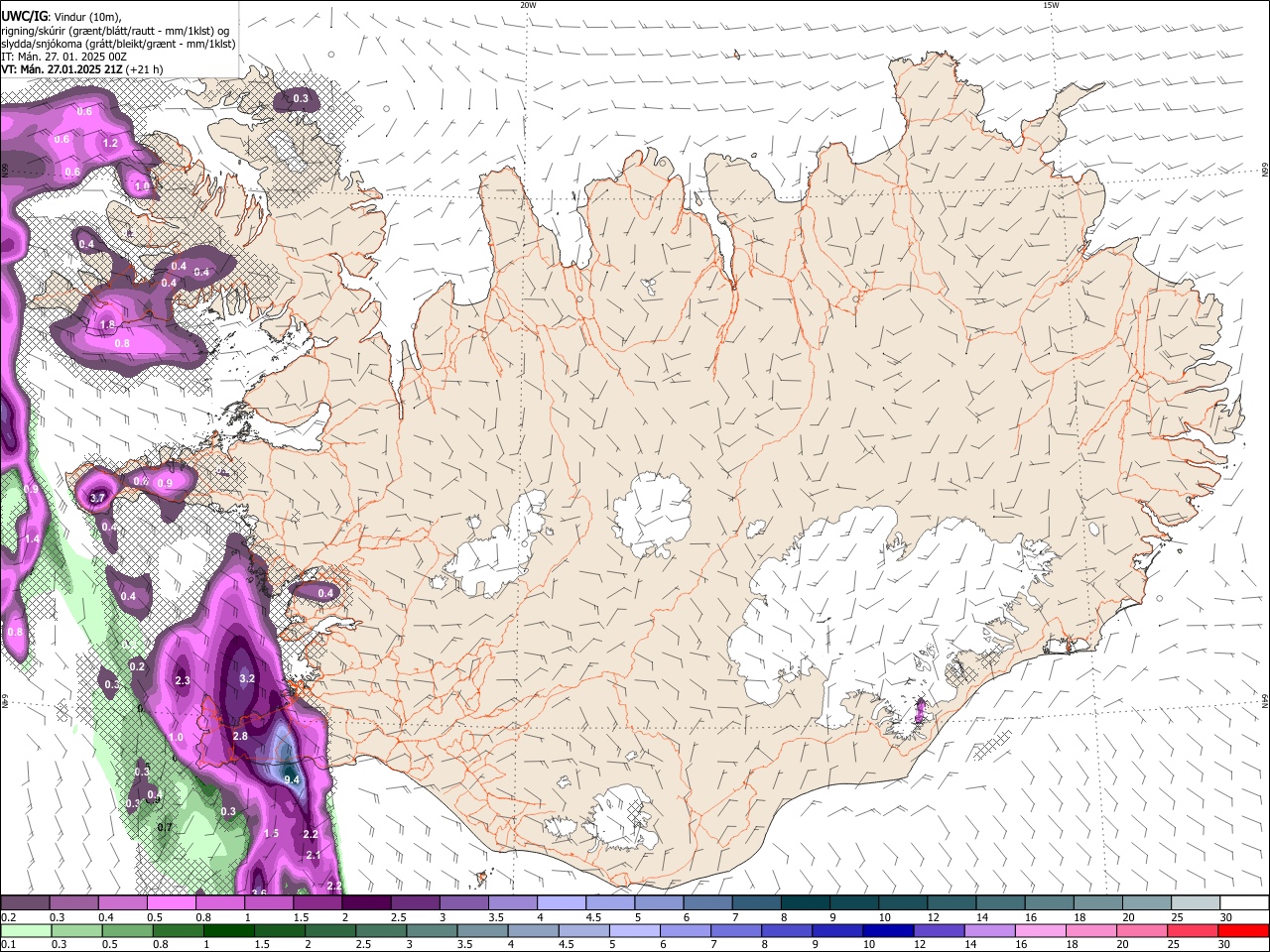Click the 9.4 precipitation value on the map

pos(292,780)
